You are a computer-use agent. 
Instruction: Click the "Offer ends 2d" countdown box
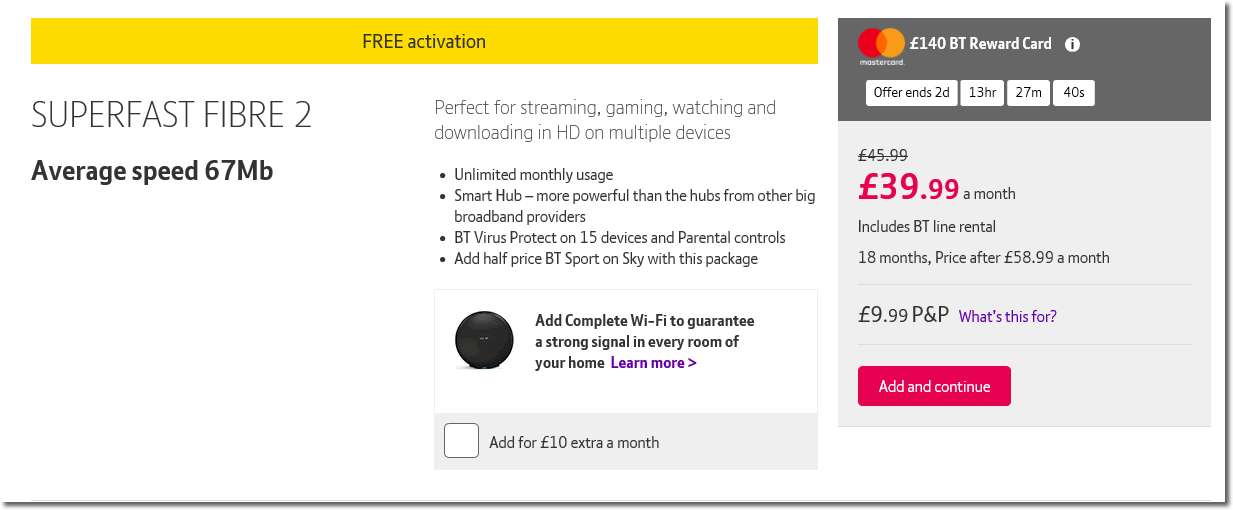[x=911, y=93]
